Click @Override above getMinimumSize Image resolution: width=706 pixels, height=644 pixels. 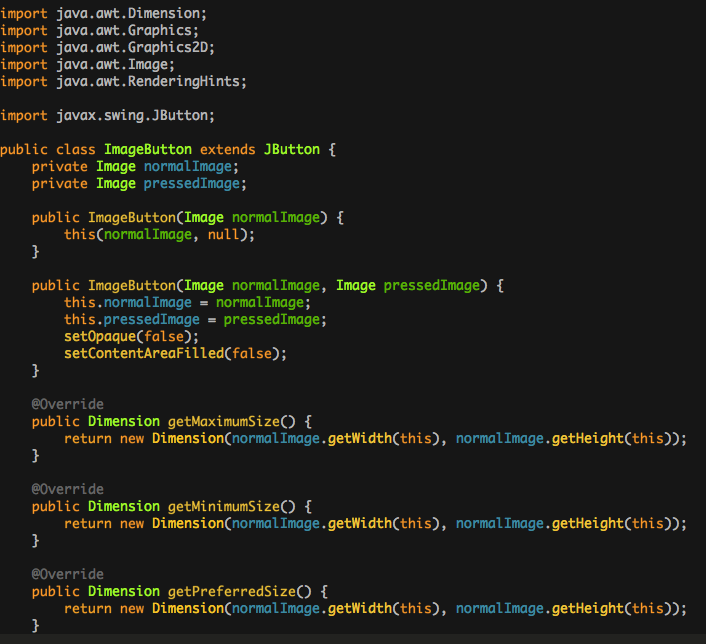[68, 490]
